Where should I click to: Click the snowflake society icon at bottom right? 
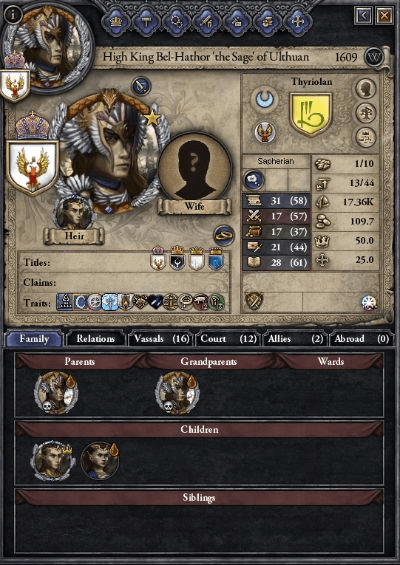(369, 303)
